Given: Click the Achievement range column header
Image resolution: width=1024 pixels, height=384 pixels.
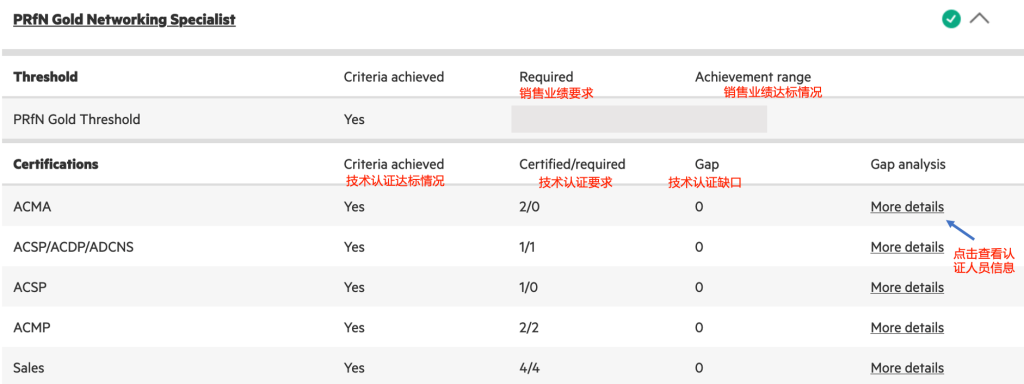Looking at the screenshot, I should 753,77.
